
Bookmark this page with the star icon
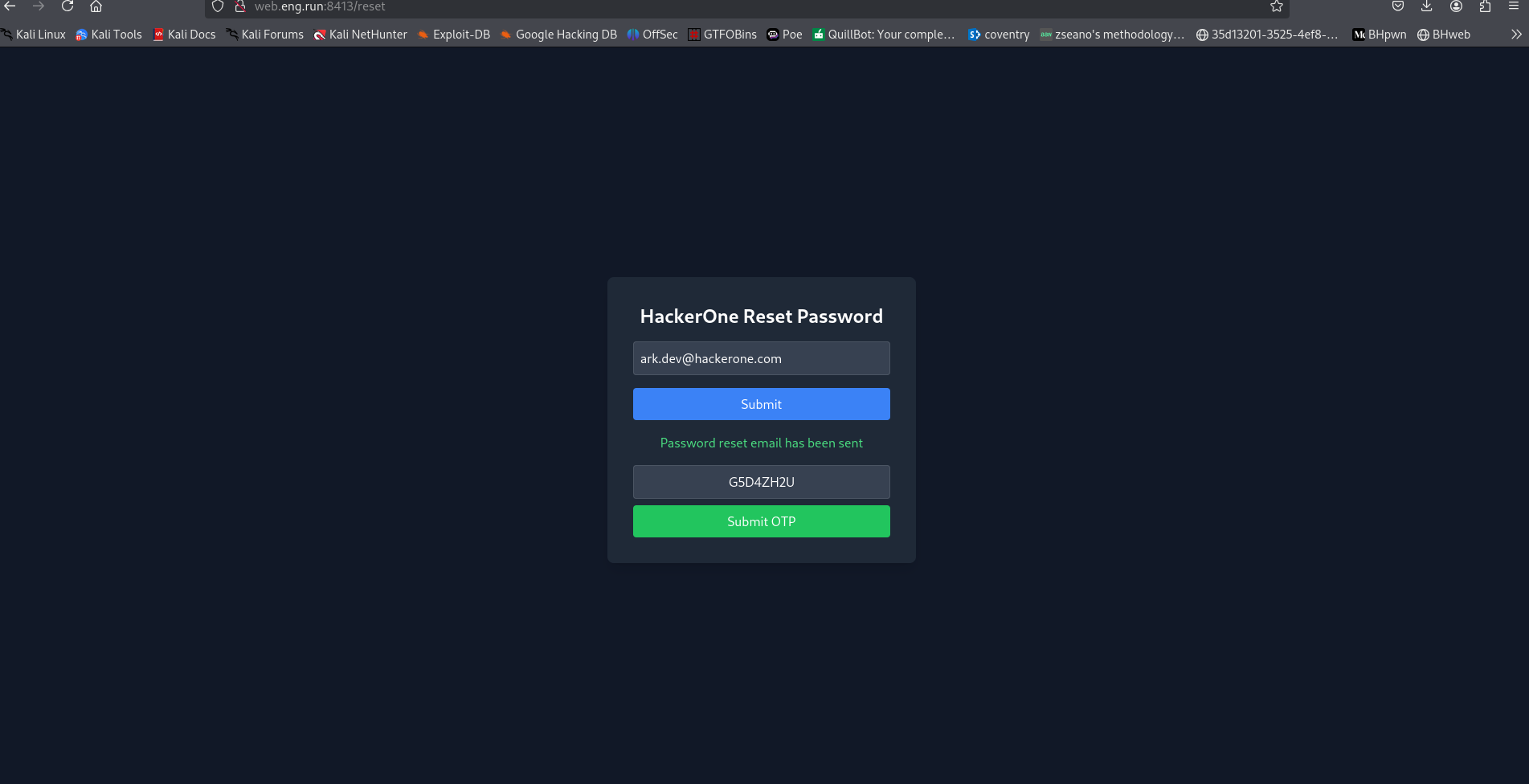coord(1276,6)
